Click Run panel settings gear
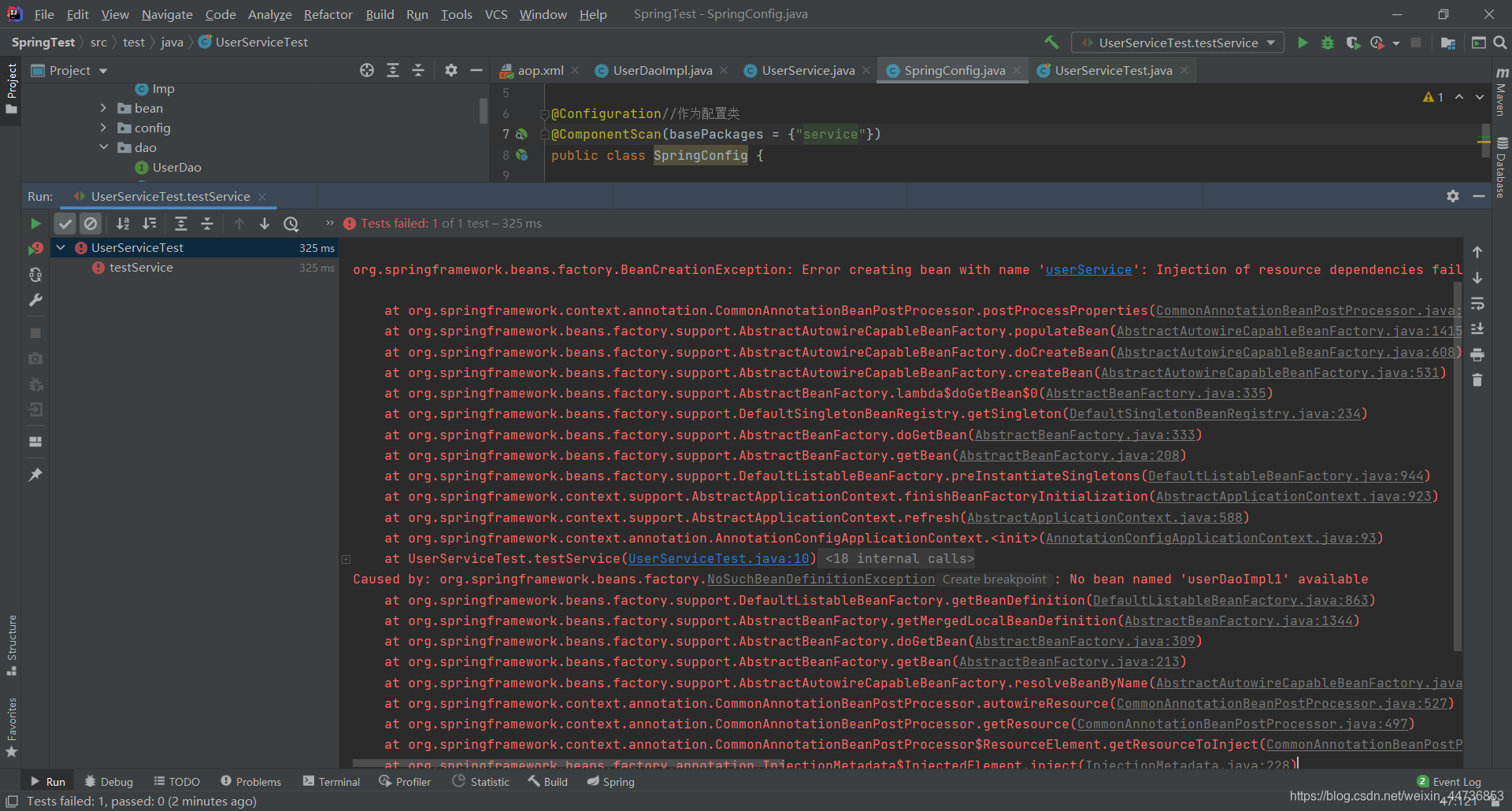The height and width of the screenshot is (811, 1512). click(1453, 196)
